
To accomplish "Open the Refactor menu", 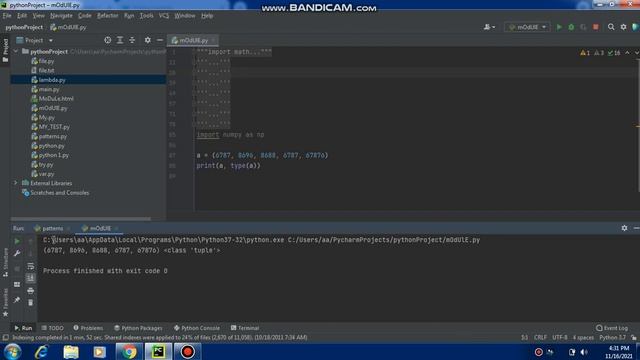I will click(x=107, y=16).
